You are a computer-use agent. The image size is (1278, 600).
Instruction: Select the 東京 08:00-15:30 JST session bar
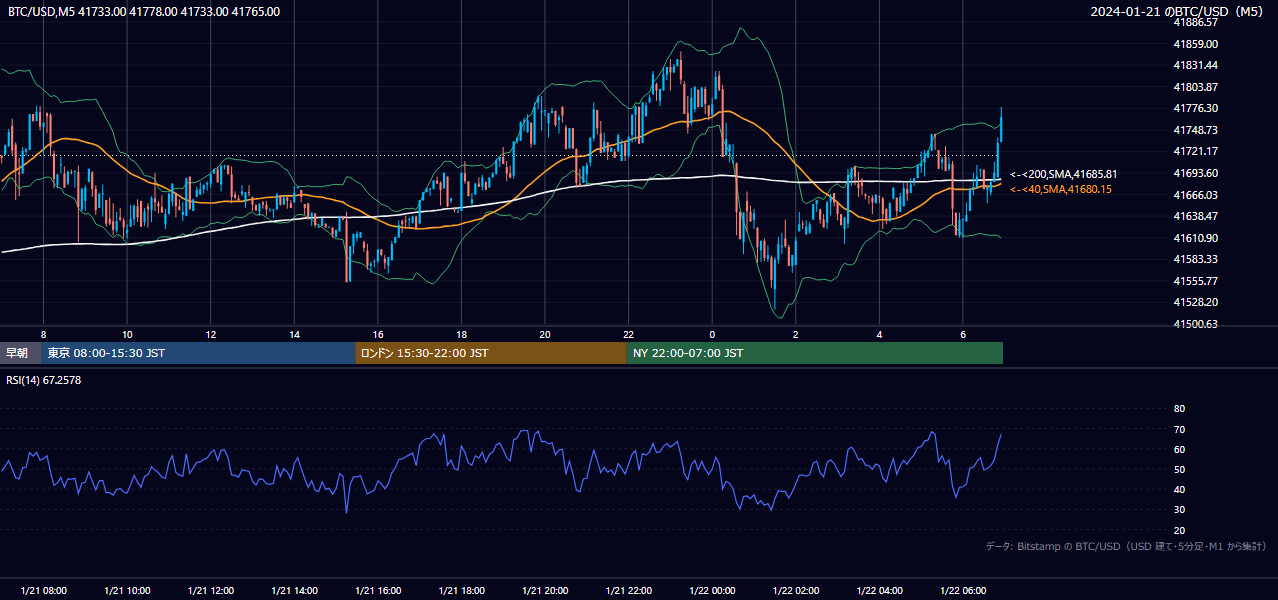click(x=199, y=353)
